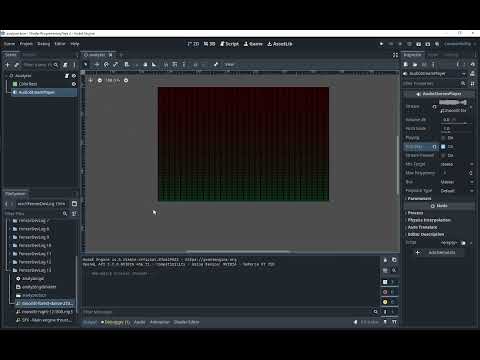Choose the Select Mode arrow tool
Viewport: 480px width, 360px height.
(86, 64)
